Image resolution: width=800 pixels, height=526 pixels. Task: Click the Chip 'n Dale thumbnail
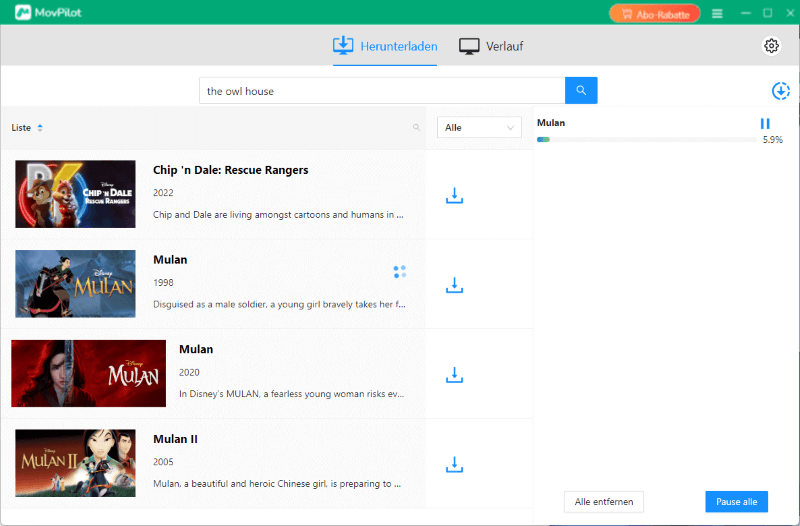[x=76, y=194]
